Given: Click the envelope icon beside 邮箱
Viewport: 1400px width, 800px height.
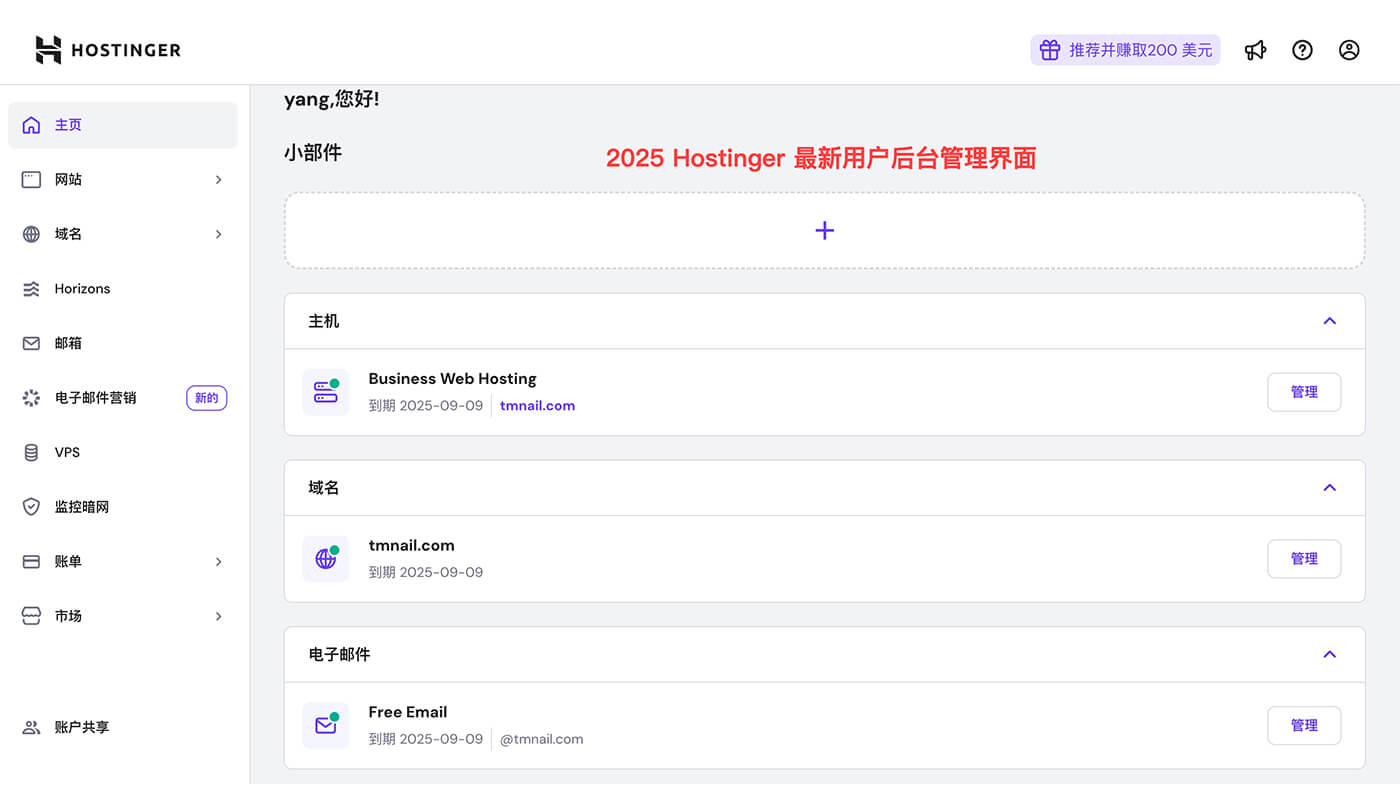Looking at the screenshot, I should click(x=32, y=343).
